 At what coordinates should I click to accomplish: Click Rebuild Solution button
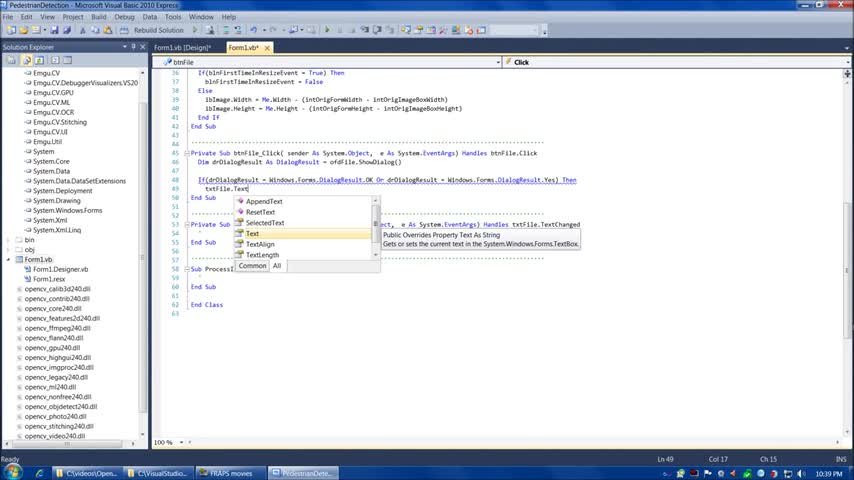tap(152, 31)
